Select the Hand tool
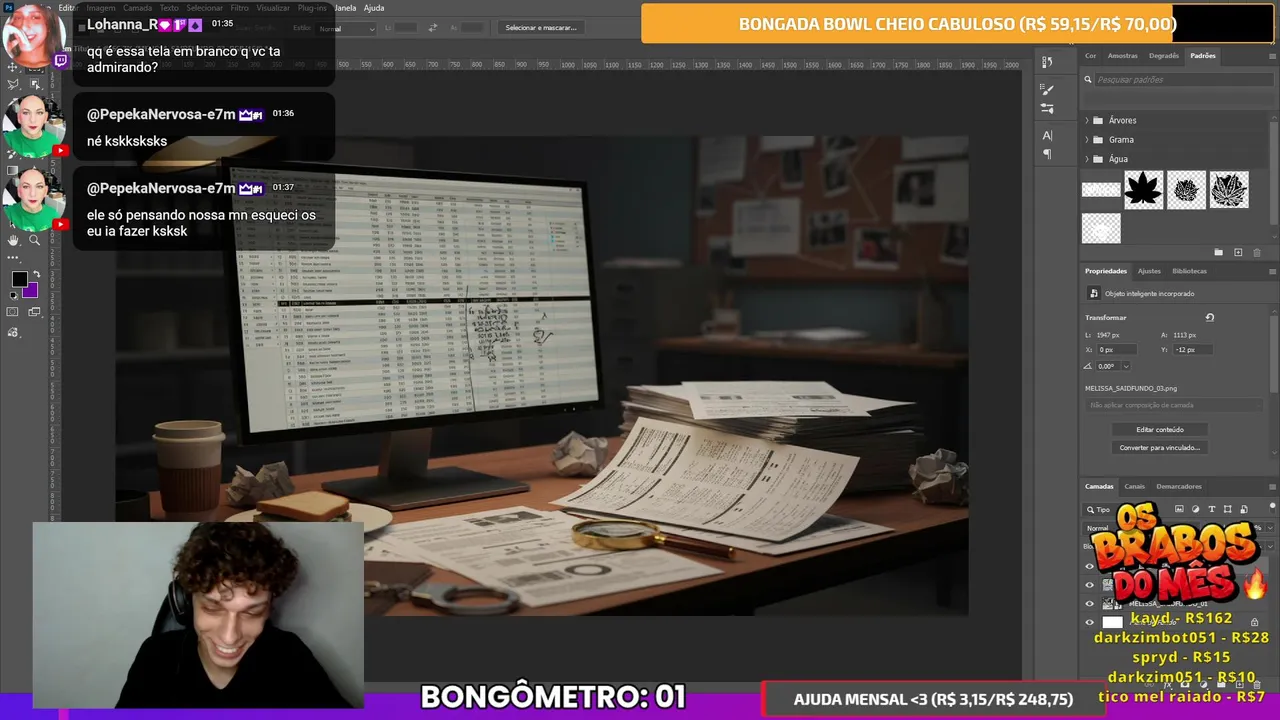 pyautogui.click(x=14, y=240)
